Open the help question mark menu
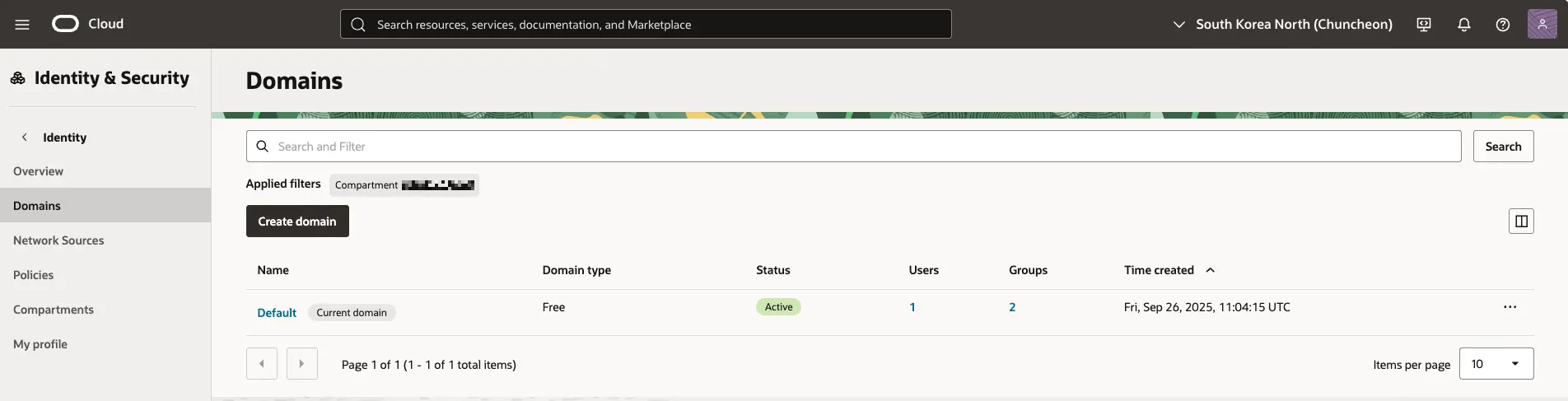The height and width of the screenshot is (401, 1568). (1503, 25)
